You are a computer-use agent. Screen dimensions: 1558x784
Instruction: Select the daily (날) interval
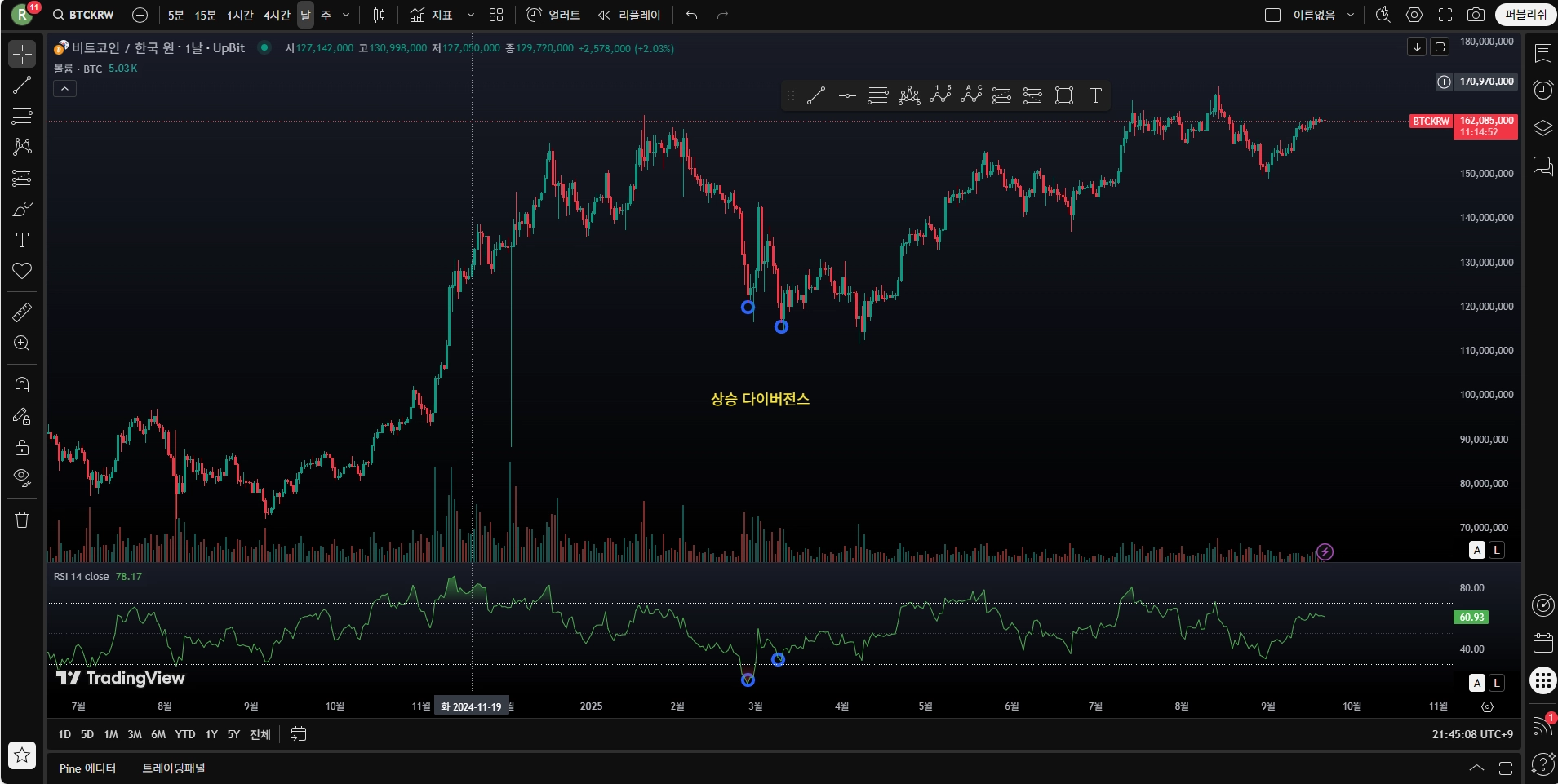[305, 15]
